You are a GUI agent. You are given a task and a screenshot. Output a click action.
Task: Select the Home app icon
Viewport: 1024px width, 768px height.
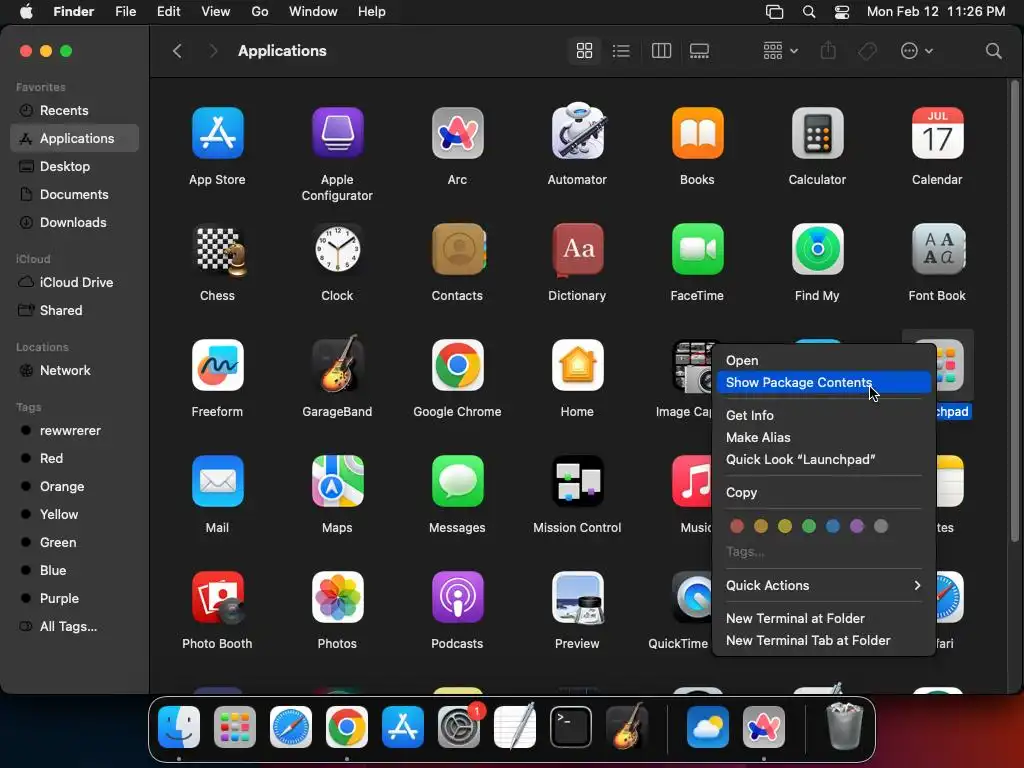(x=577, y=365)
